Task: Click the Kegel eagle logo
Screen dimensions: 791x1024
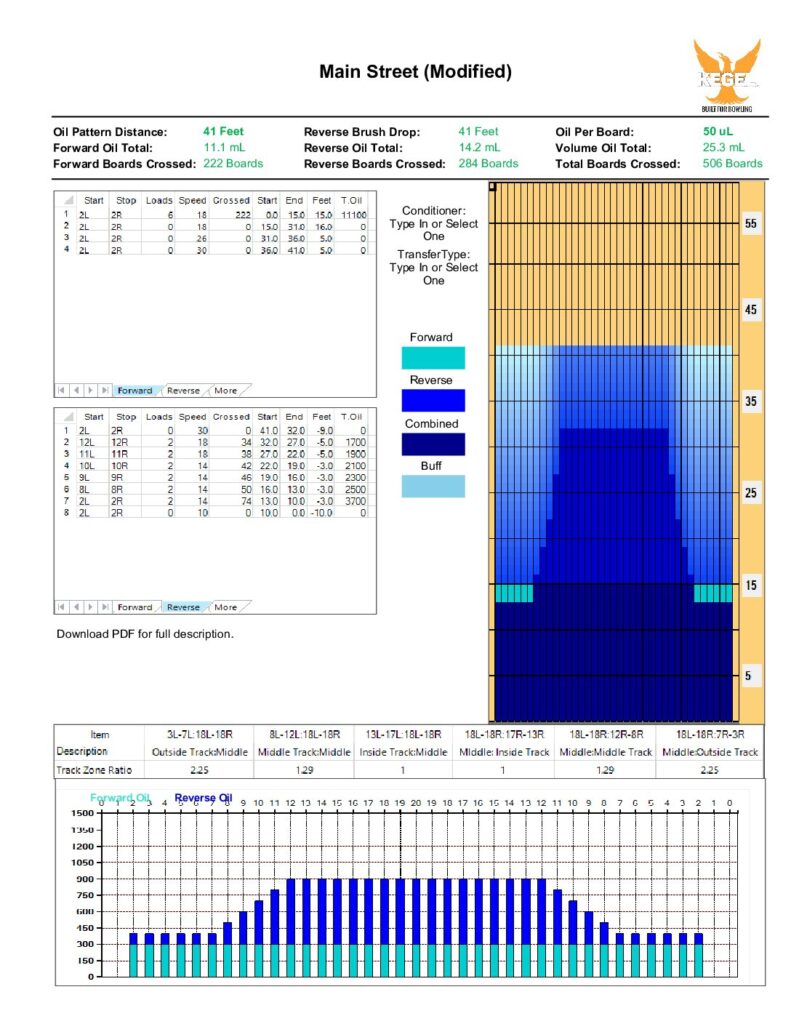Action: [x=727, y=74]
